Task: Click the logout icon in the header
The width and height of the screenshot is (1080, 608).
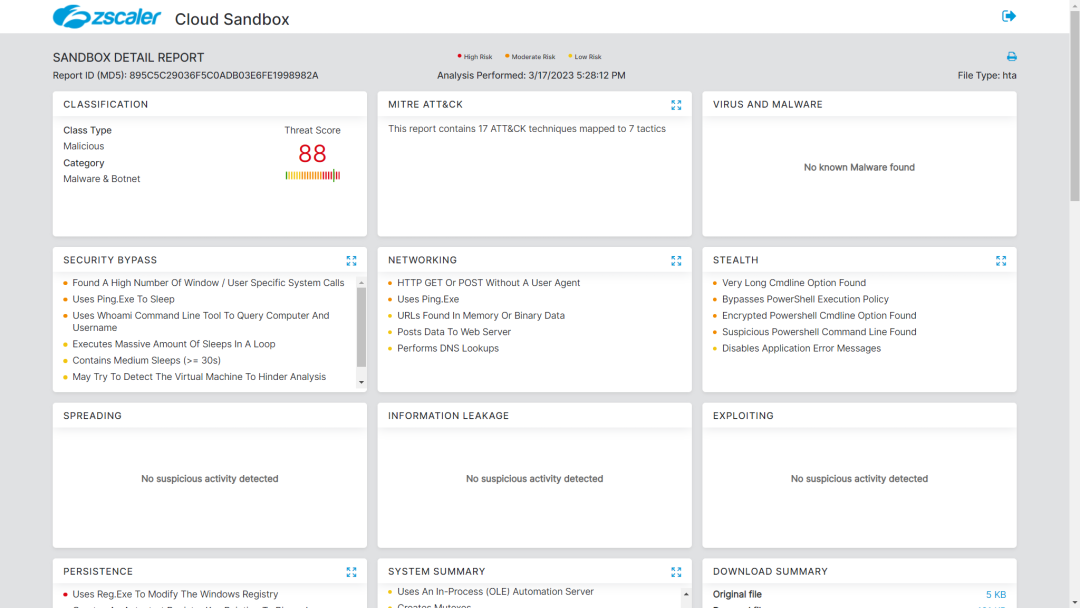Action: (x=1009, y=16)
